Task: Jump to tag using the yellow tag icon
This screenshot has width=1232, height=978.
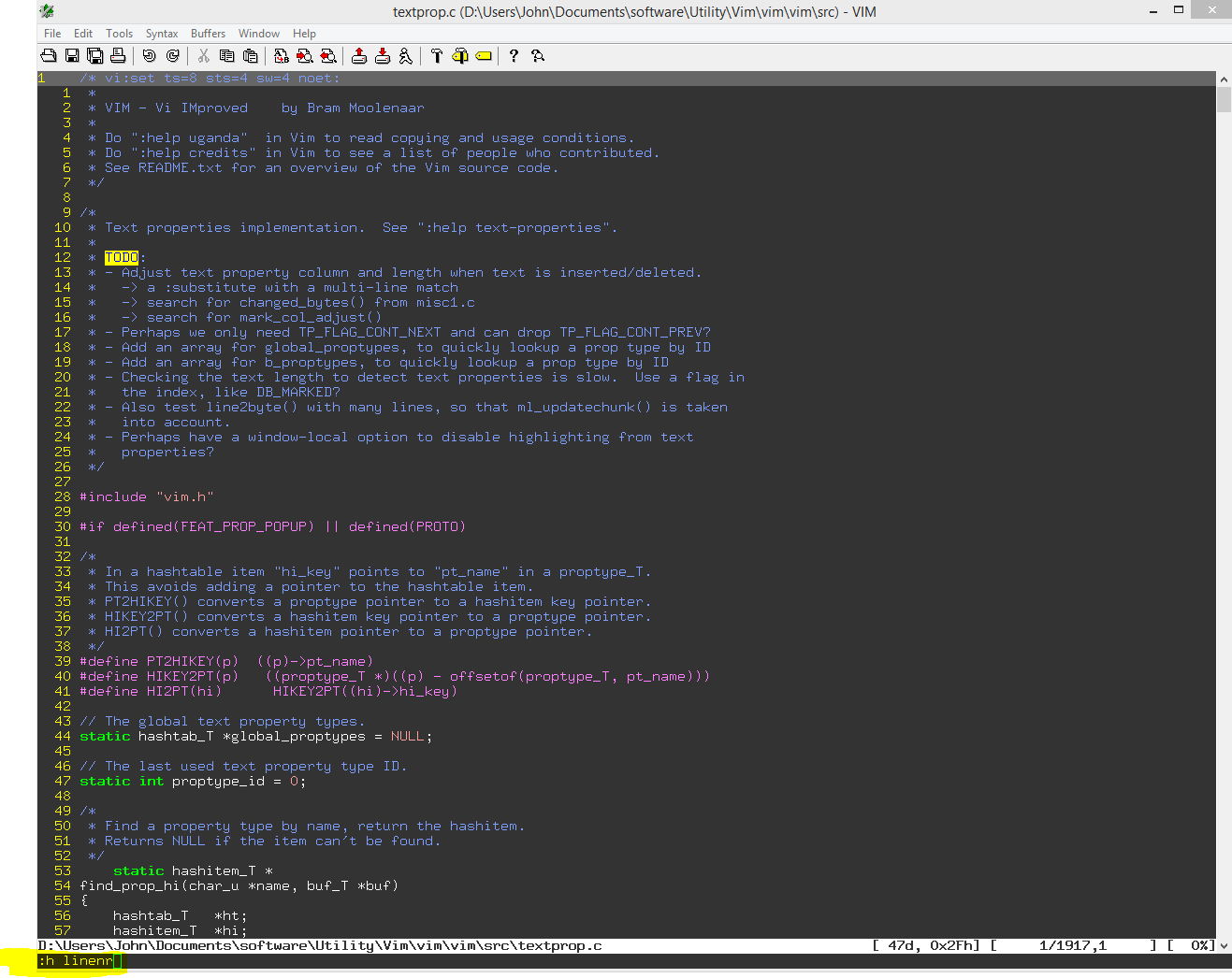Action: tap(484, 56)
